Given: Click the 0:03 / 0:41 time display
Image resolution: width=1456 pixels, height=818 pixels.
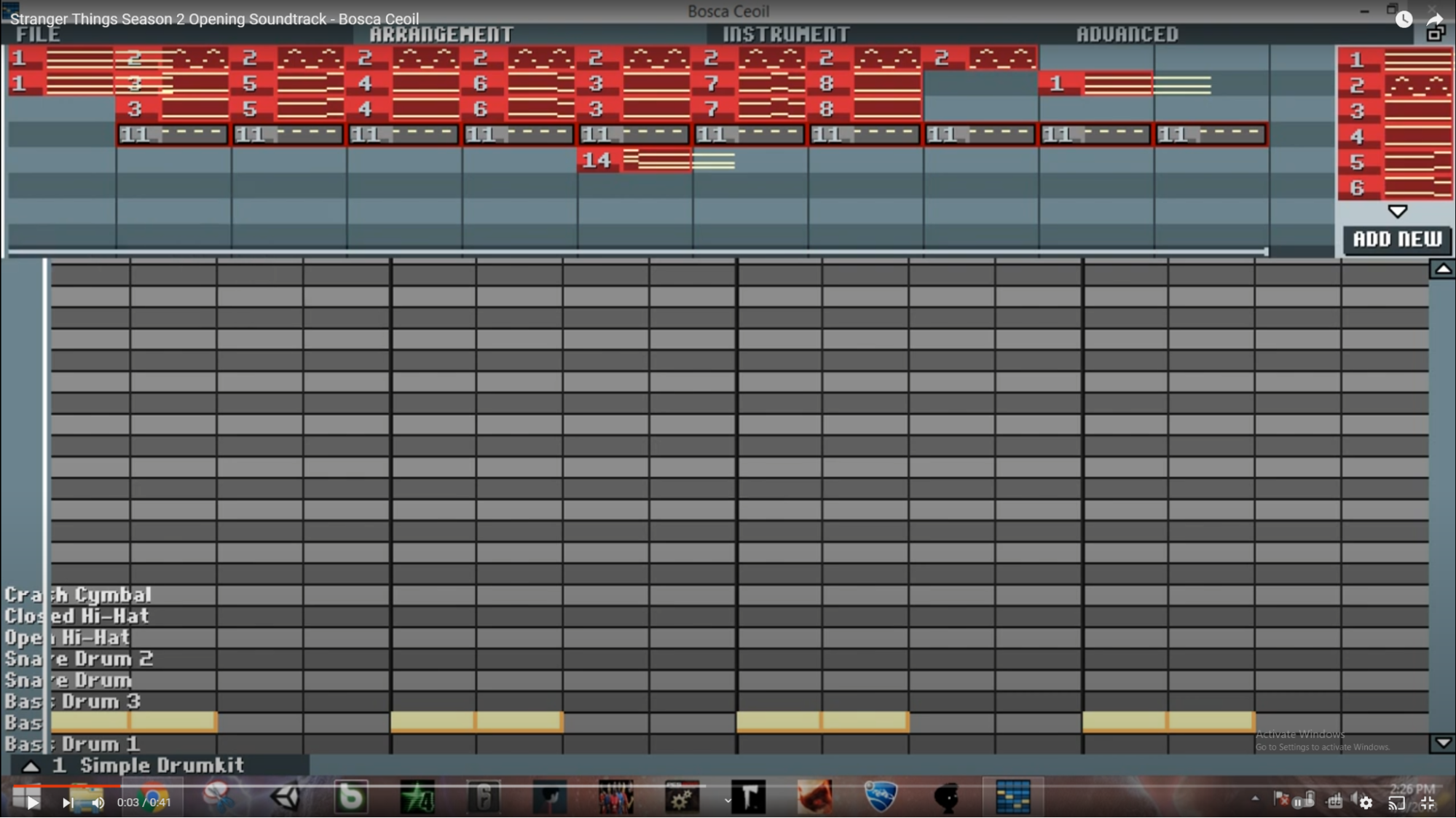Looking at the screenshot, I should [144, 803].
